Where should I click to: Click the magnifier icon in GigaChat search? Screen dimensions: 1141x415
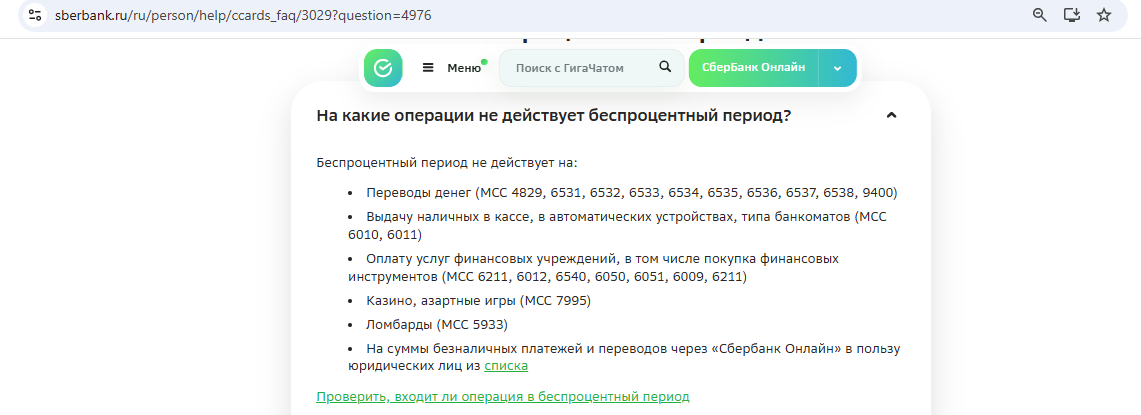(x=665, y=67)
